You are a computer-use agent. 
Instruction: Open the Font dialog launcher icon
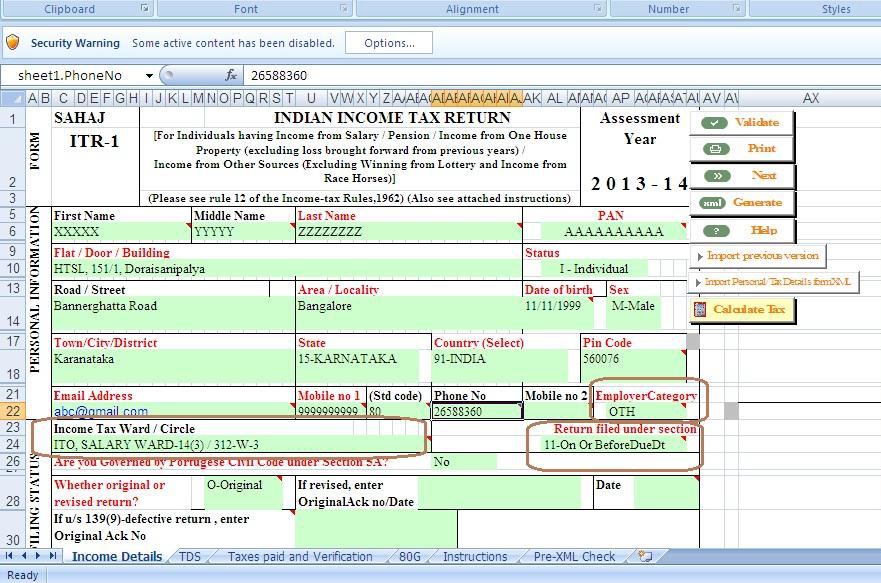click(345, 8)
